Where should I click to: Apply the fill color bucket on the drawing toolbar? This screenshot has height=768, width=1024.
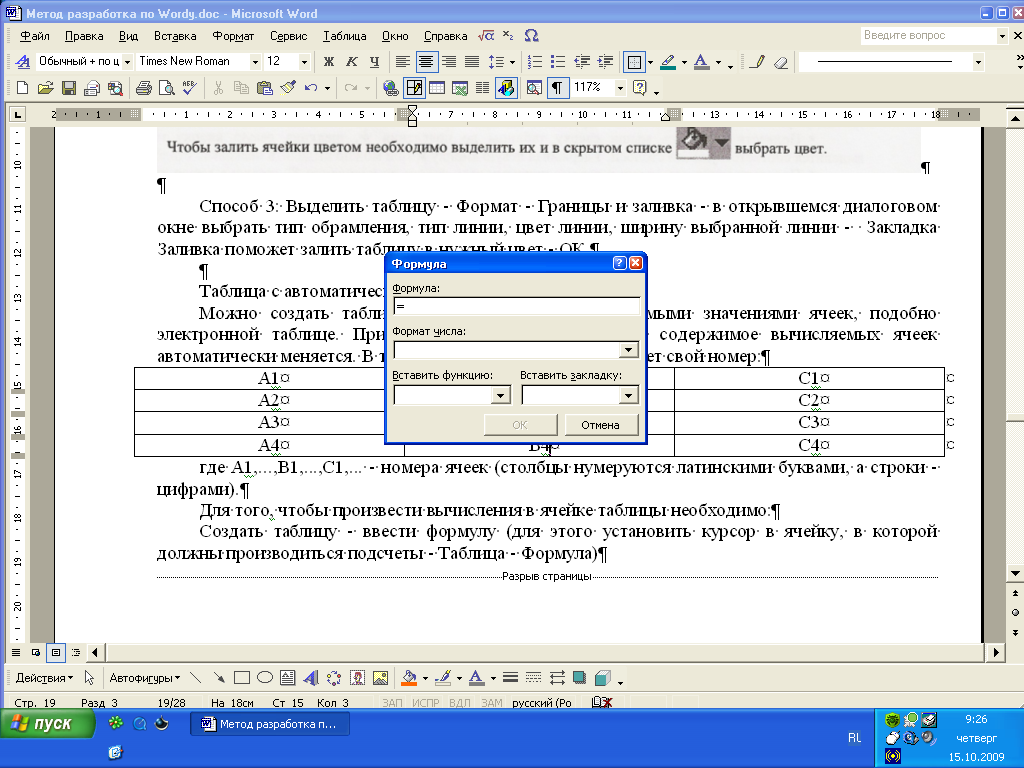pyautogui.click(x=409, y=678)
